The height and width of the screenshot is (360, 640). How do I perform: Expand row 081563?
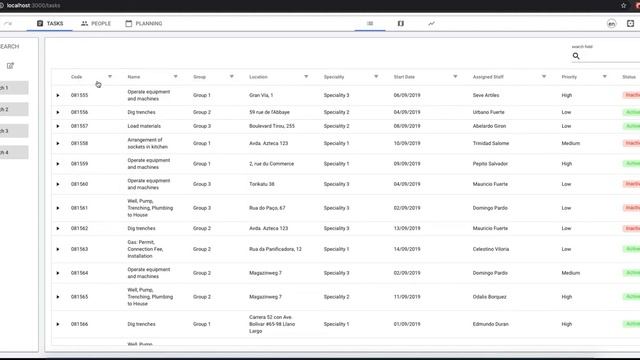pyautogui.click(x=58, y=249)
